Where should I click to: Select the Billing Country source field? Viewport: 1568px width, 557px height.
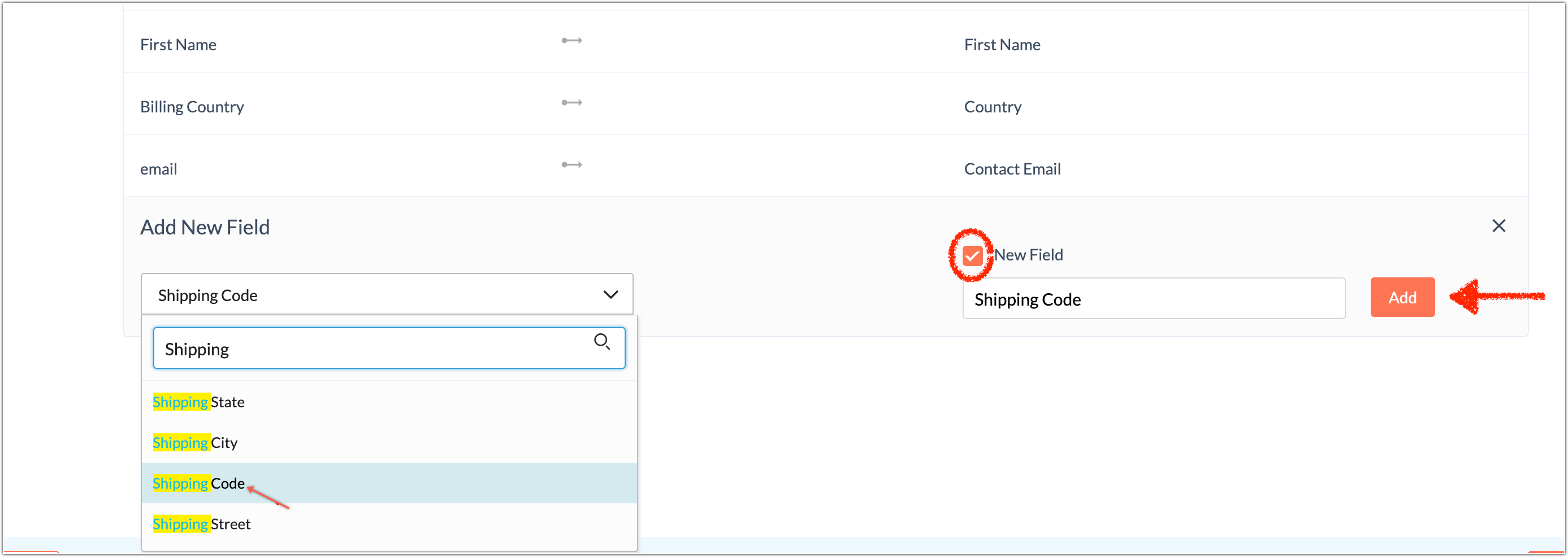coord(192,106)
